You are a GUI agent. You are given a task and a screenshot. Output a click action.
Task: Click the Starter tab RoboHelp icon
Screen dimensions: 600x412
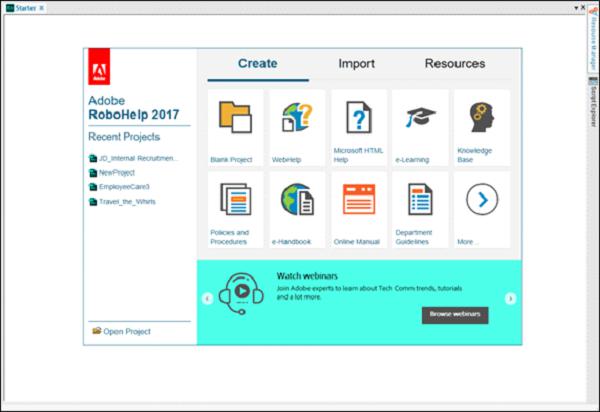coord(10,8)
